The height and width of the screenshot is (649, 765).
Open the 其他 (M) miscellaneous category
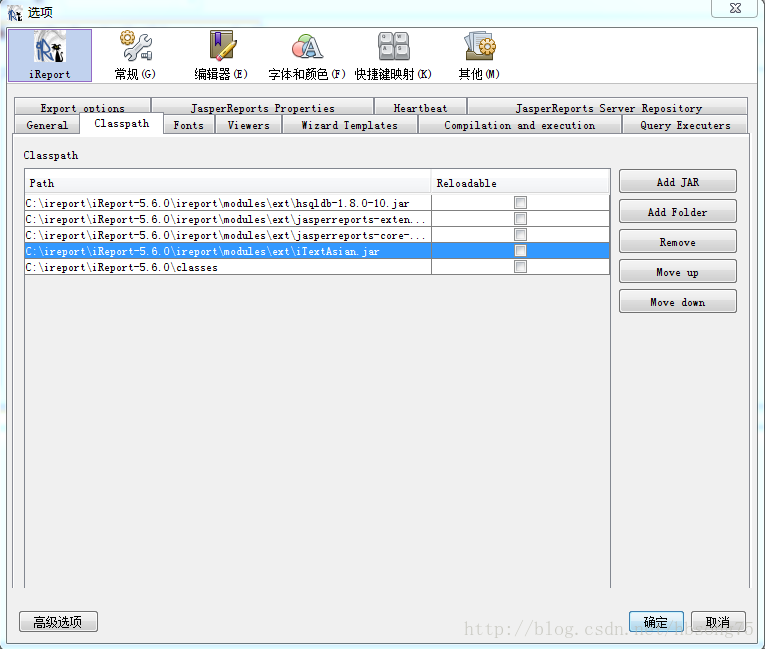pyautogui.click(x=479, y=55)
